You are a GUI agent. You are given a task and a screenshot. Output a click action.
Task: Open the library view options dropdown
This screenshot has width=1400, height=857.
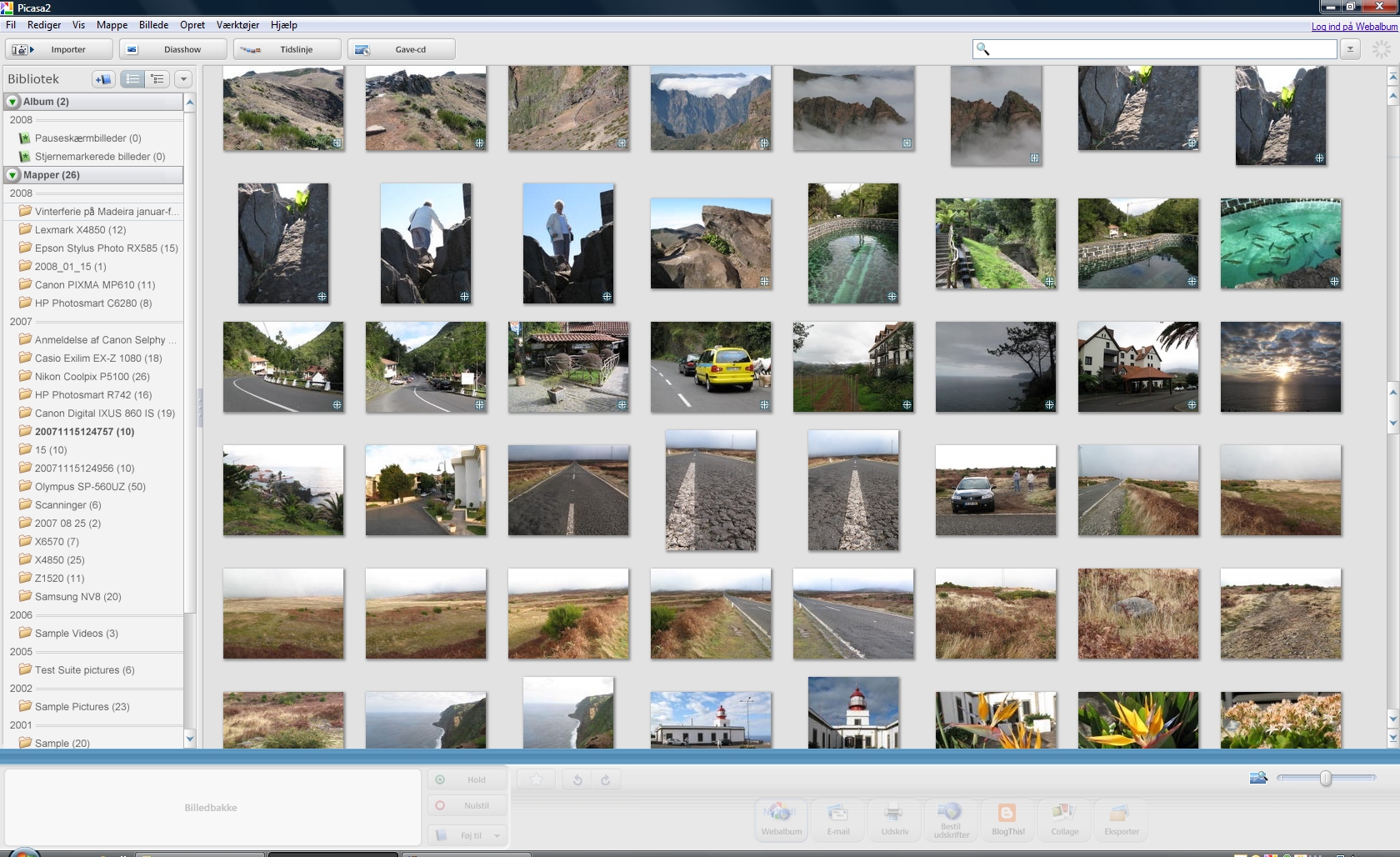pyautogui.click(x=183, y=79)
